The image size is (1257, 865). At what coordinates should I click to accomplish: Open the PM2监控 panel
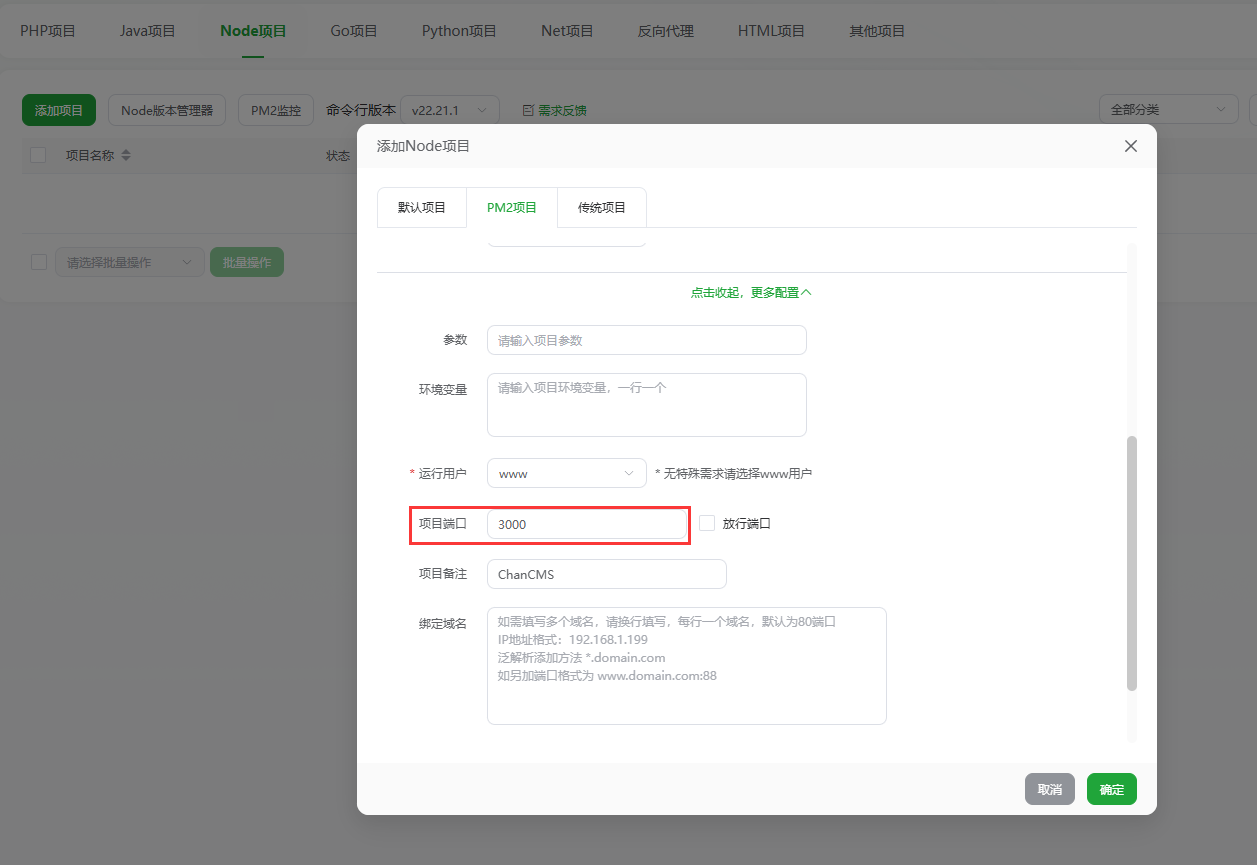275,110
